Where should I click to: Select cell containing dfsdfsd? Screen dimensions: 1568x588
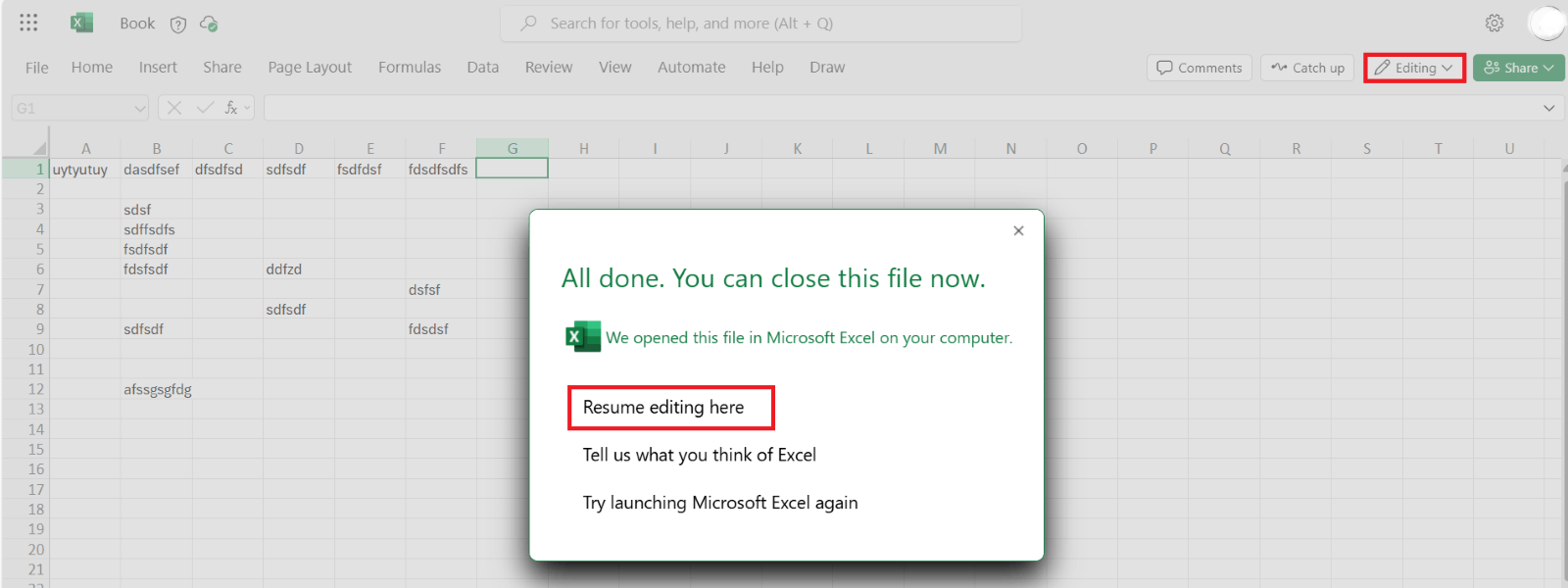[227, 170]
